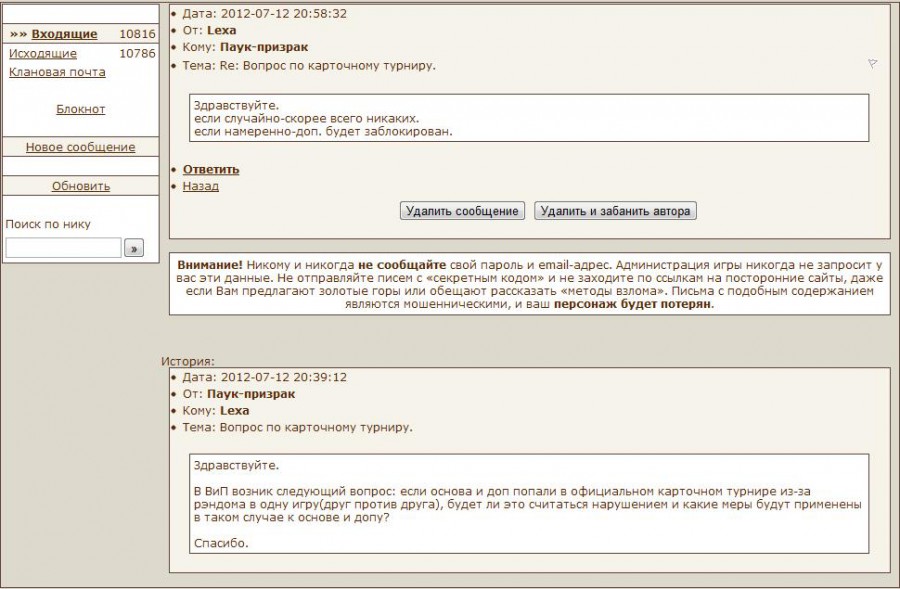Click the Поиск по нику label
The height and width of the screenshot is (589, 900).
(x=48, y=224)
